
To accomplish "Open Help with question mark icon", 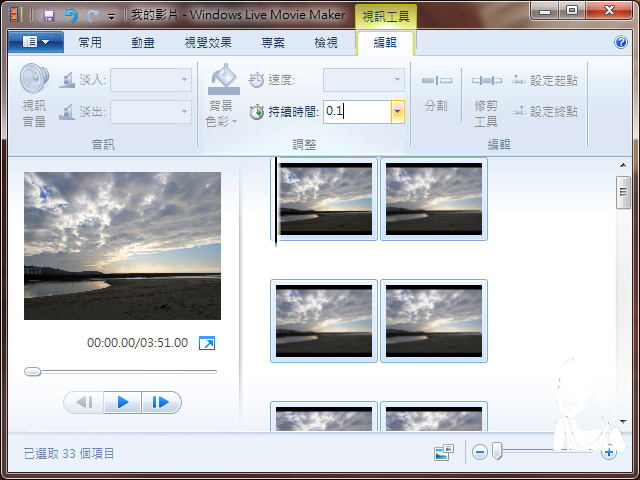I will [x=621, y=42].
